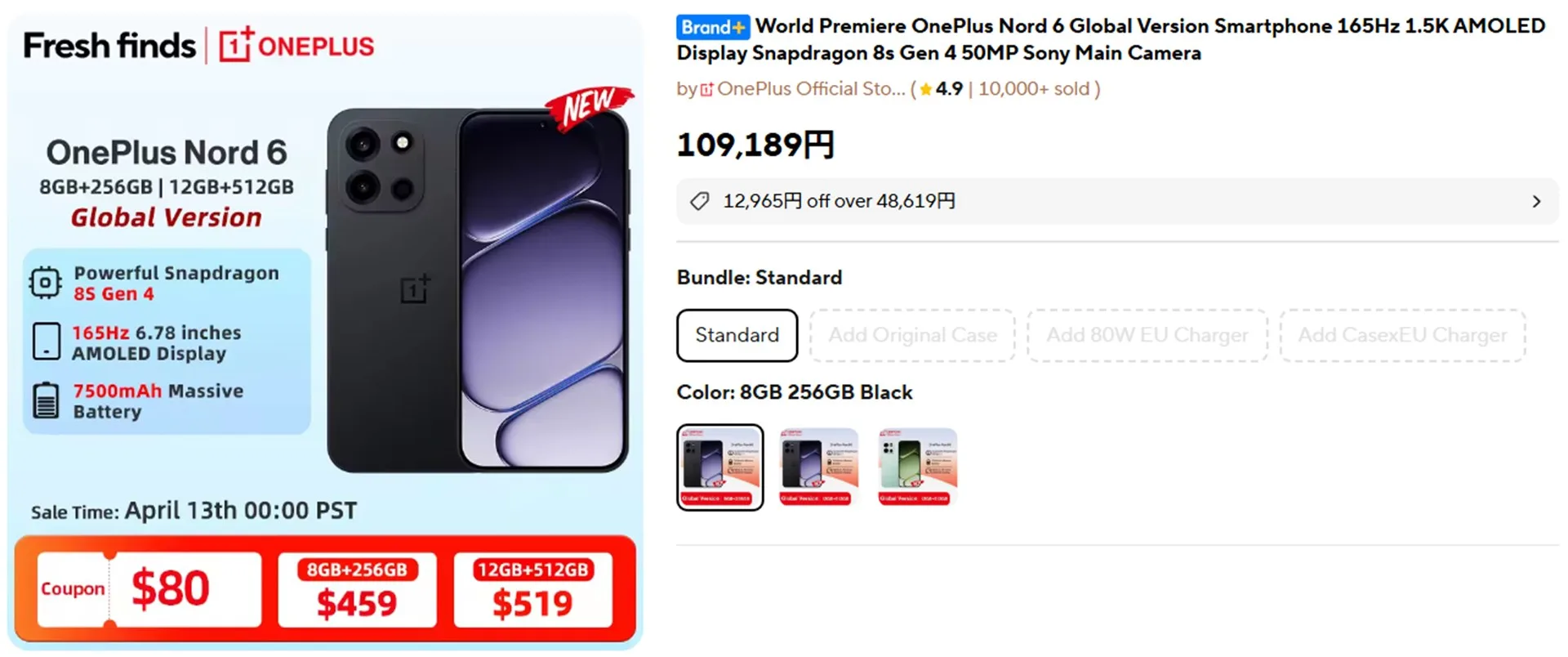Click the Snapdragon chip icon
Screen dimensions: 1568x657
pos(45,283)
